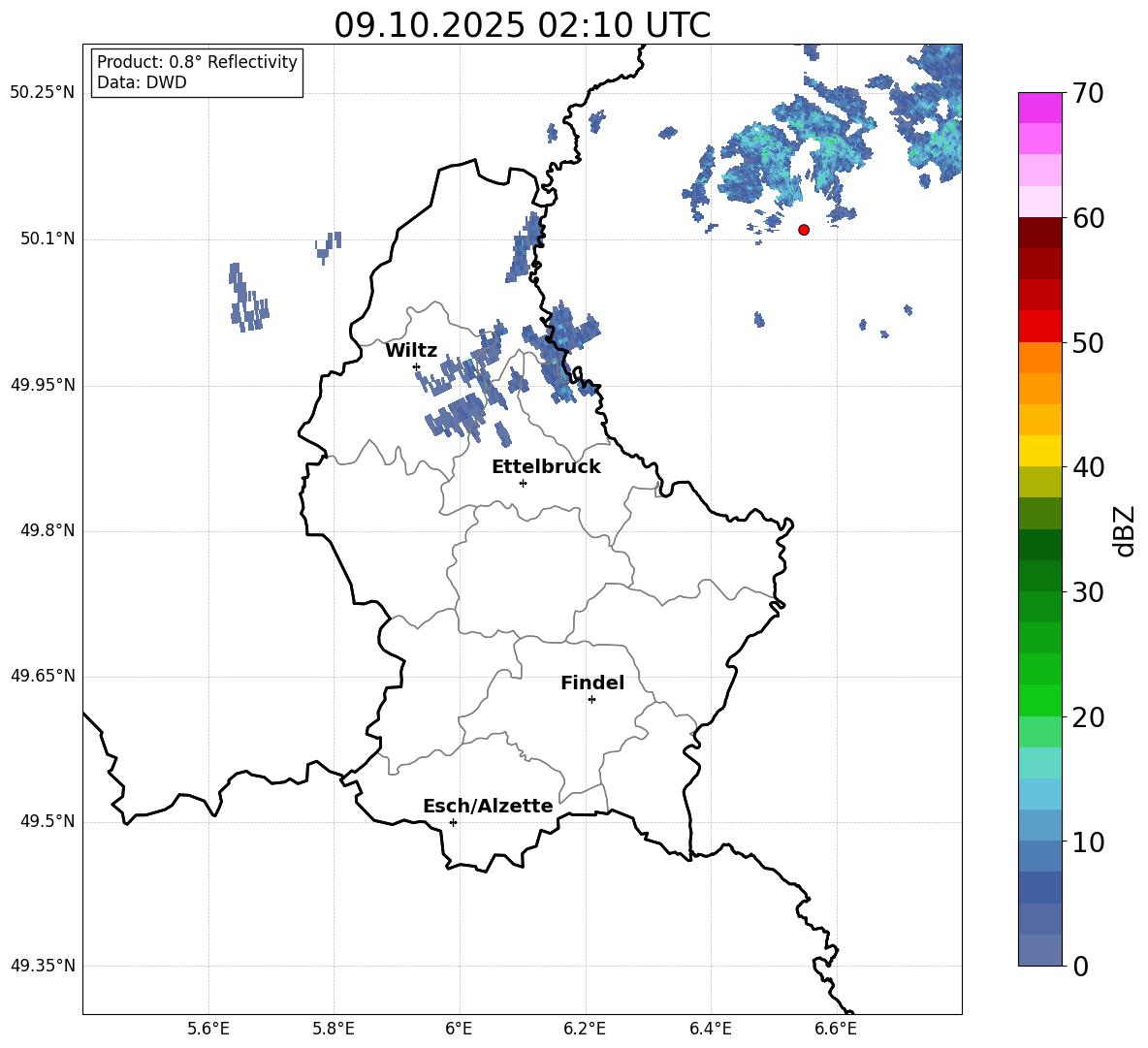
Task: Click the colorbar tick label 70
Action: 1088,93
